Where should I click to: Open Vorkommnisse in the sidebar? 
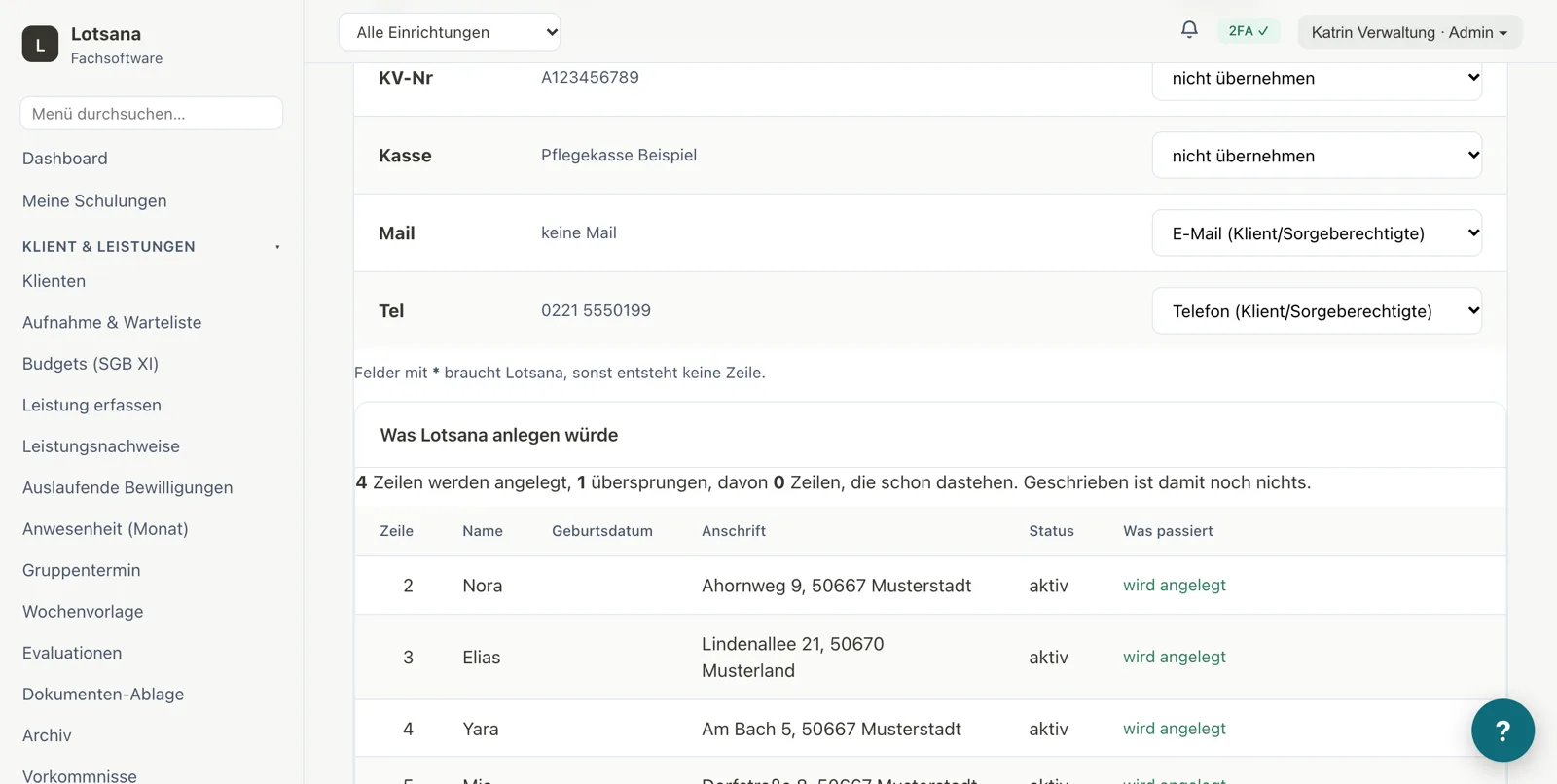pyautogui.click(x=80, y=776)
